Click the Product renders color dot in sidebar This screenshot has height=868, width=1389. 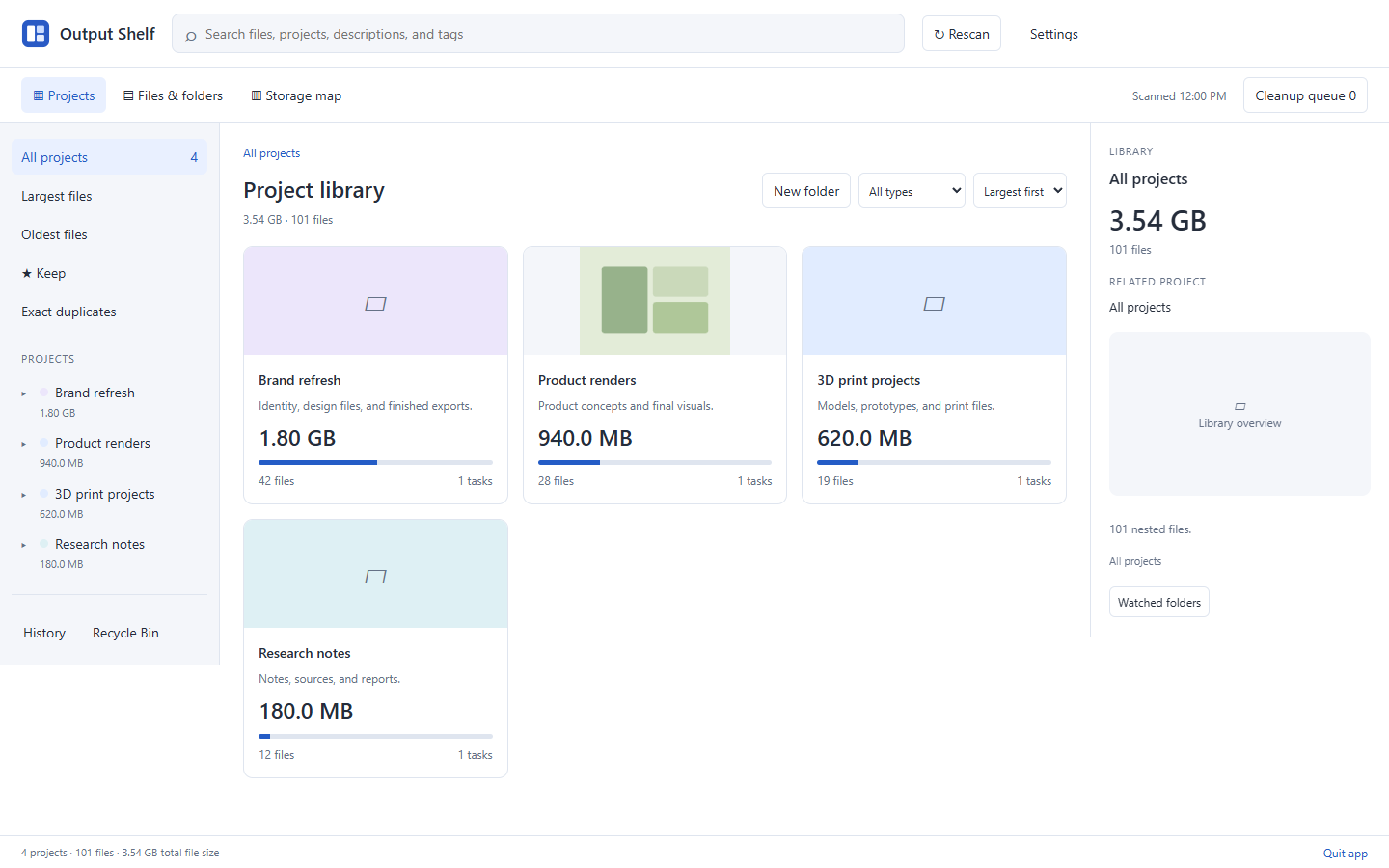(44, 443)
